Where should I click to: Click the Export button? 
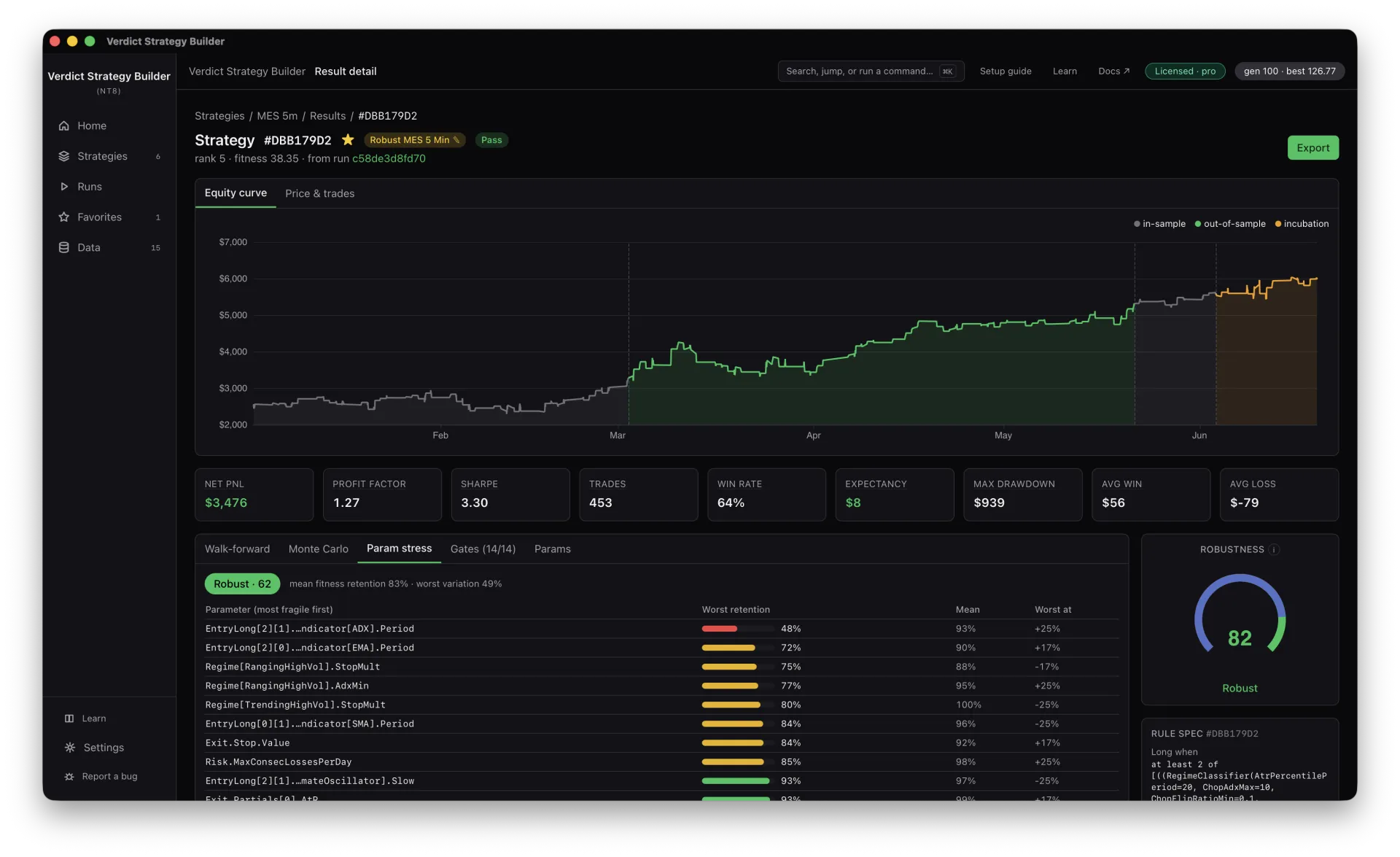[x=1312, y=148]
